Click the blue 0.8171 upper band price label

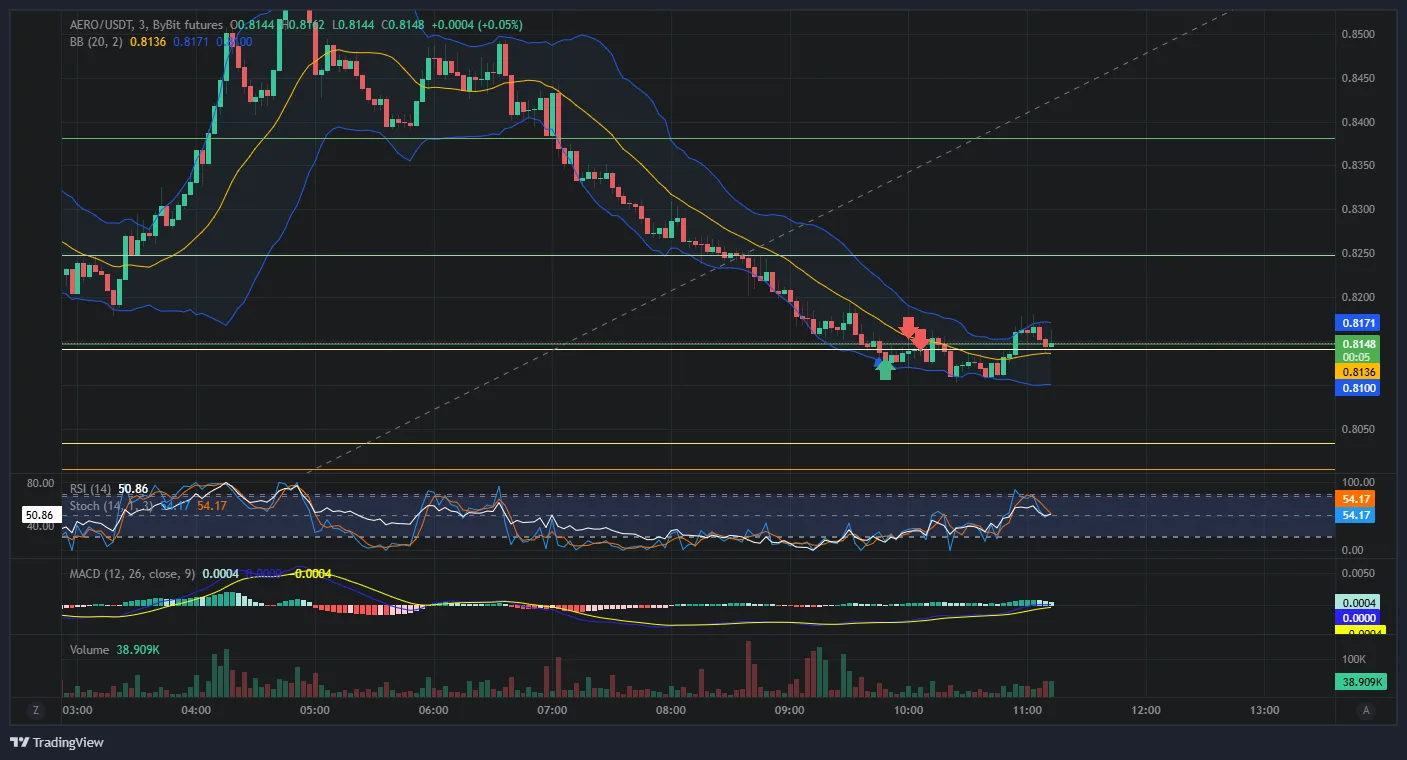tap(1357, 323)
